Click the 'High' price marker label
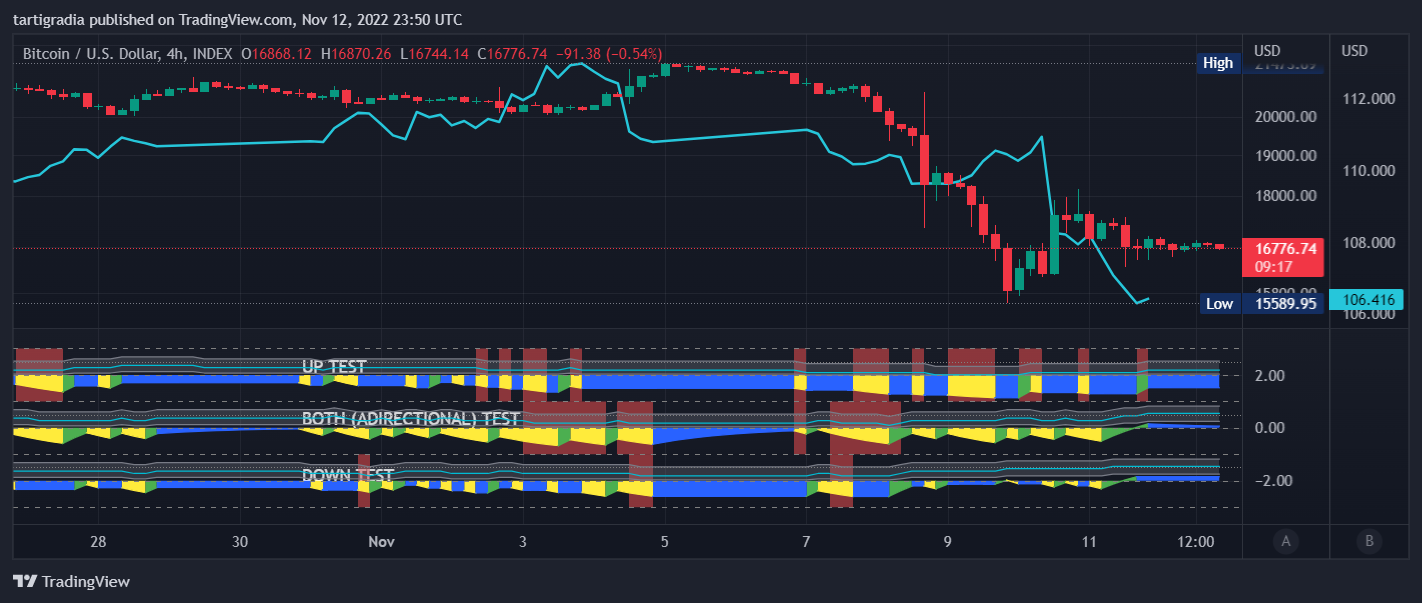Viewport: 1422px width, 603px height. pos(1218,63)
